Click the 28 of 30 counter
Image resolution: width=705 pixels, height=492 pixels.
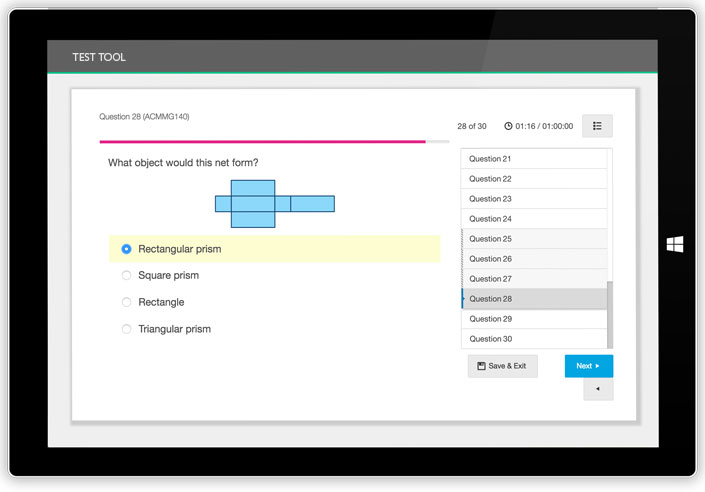coord(472,126)
